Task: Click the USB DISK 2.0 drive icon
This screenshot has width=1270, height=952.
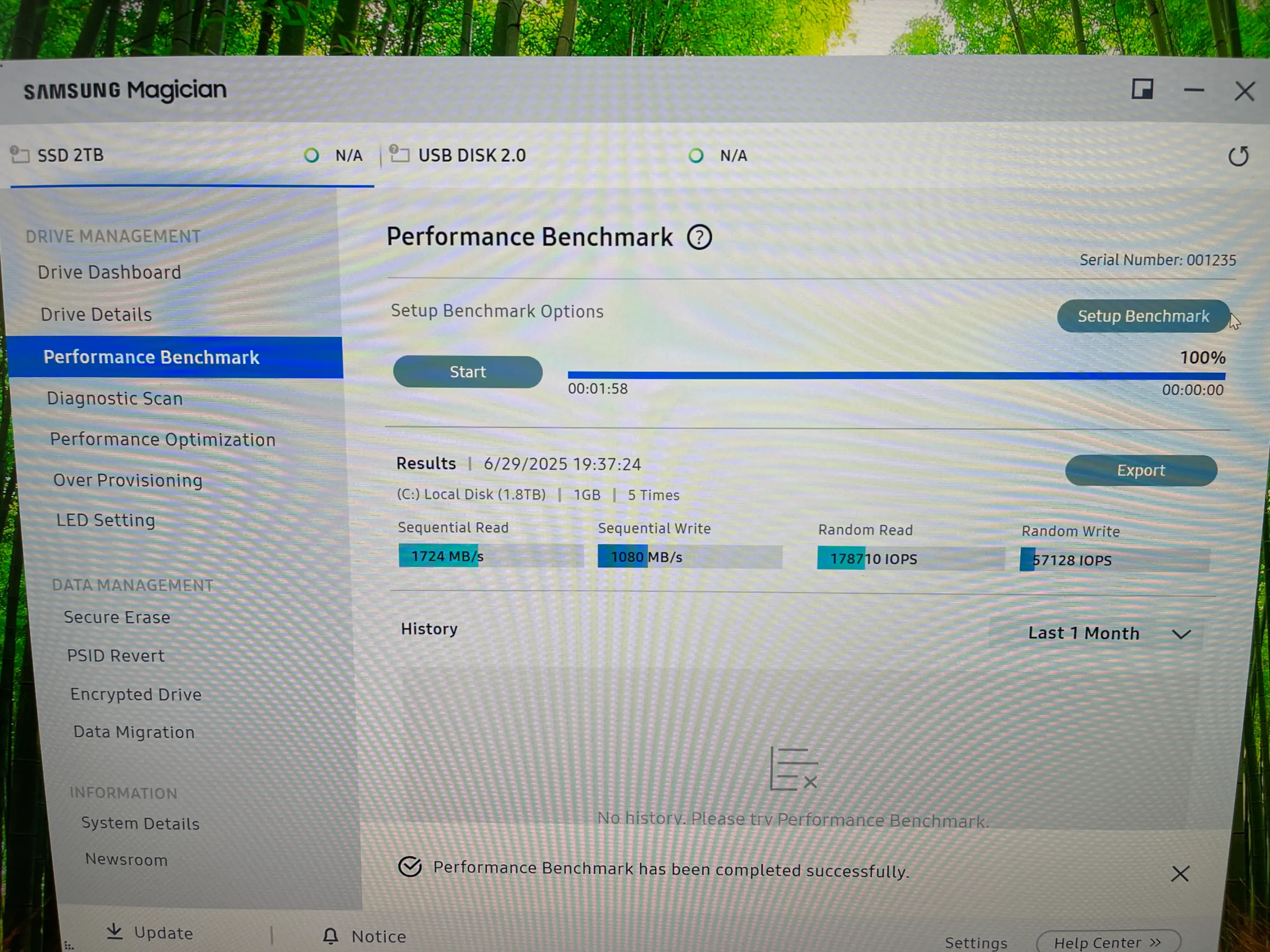Action: [x=399, y=154]
